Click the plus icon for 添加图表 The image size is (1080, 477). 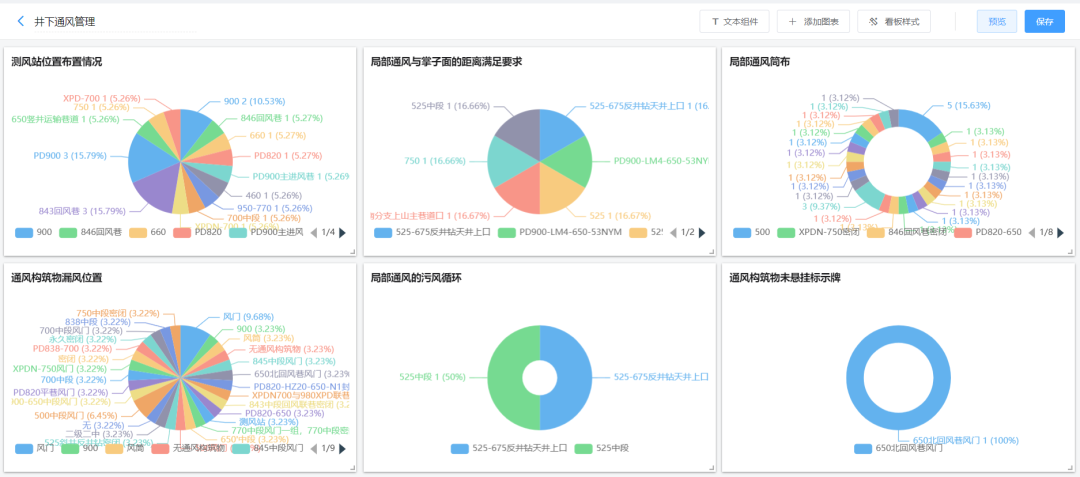click(793, 22)
